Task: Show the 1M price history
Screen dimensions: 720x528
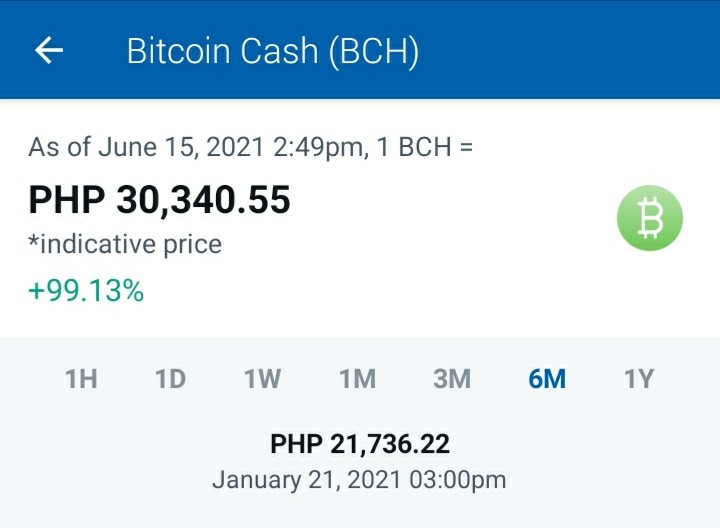Action: pyautogui.click(x=357, y=379)
